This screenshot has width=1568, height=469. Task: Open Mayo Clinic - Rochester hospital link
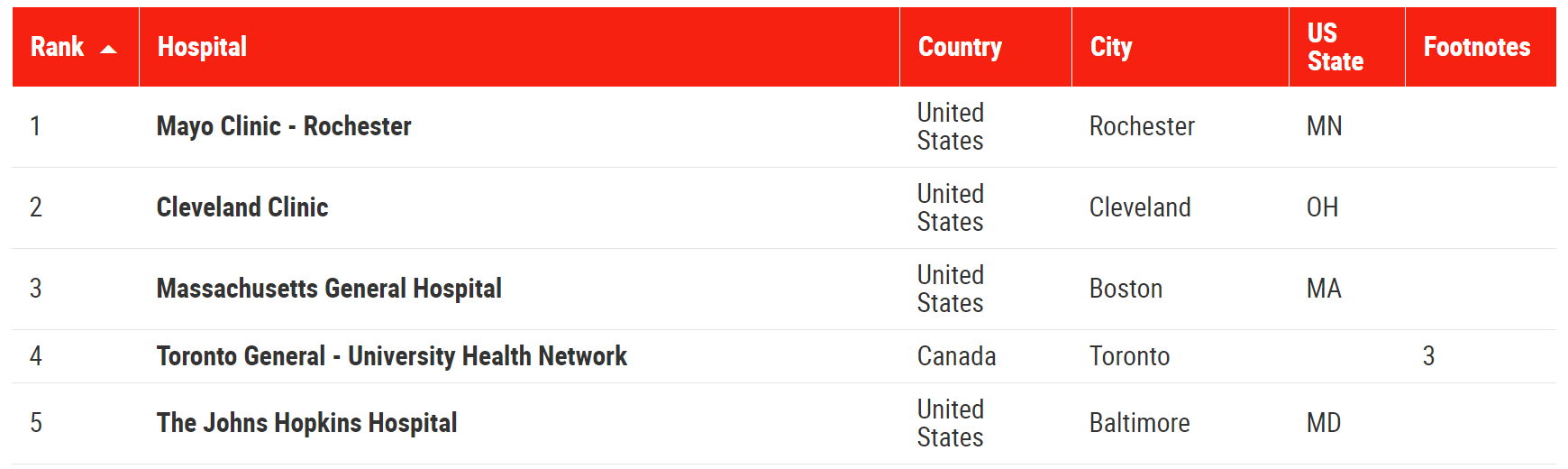[x=284, y=126]
